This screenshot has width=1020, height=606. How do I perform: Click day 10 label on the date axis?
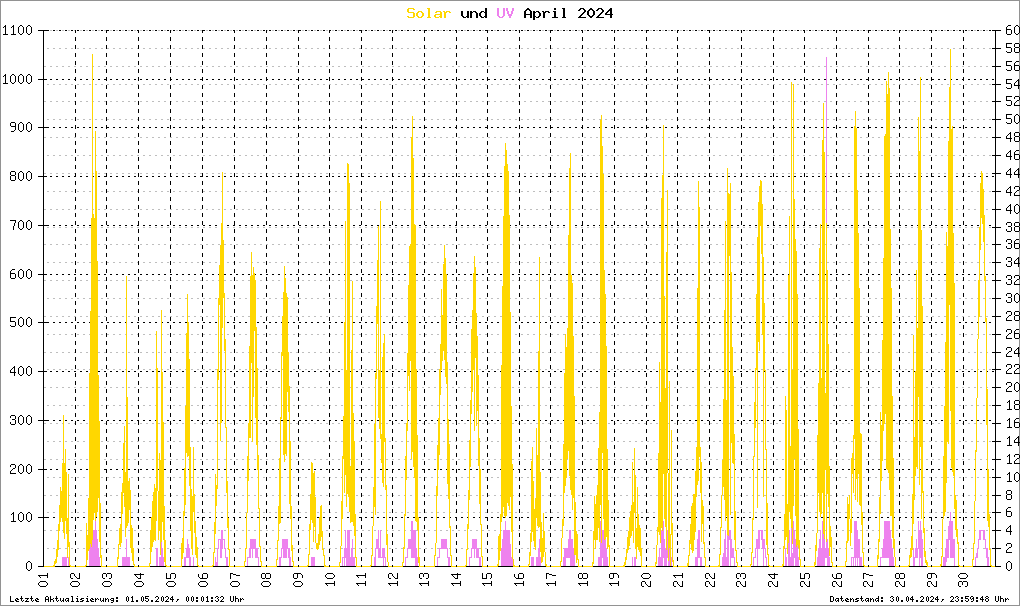point(329,579)
